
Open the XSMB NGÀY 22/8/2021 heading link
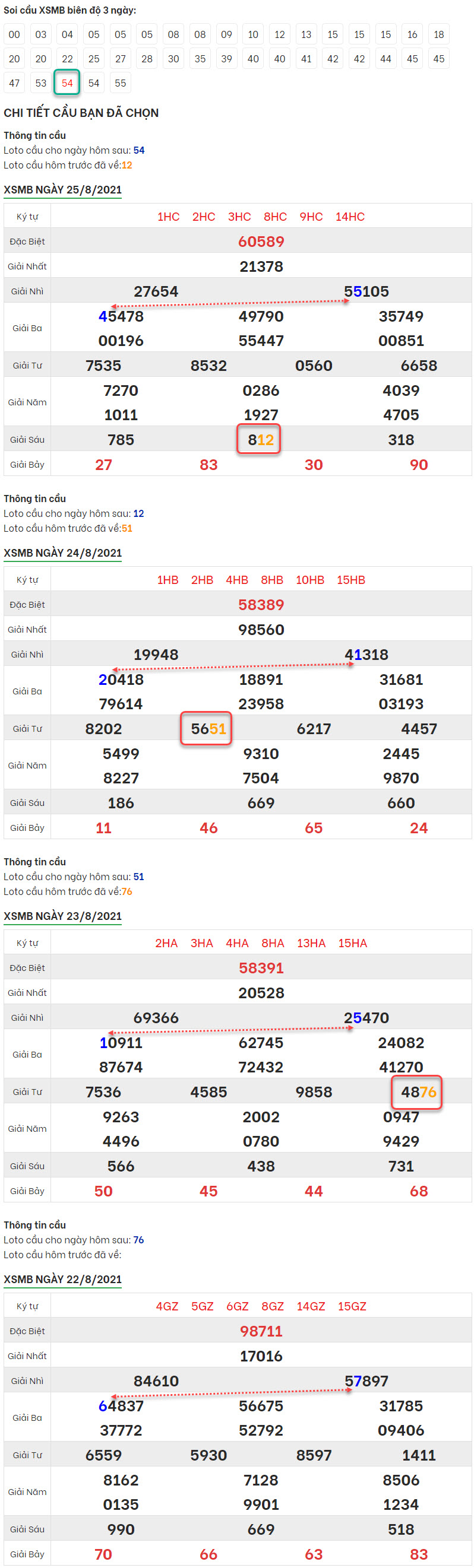pyautogui.click(x=63, y=1280)
